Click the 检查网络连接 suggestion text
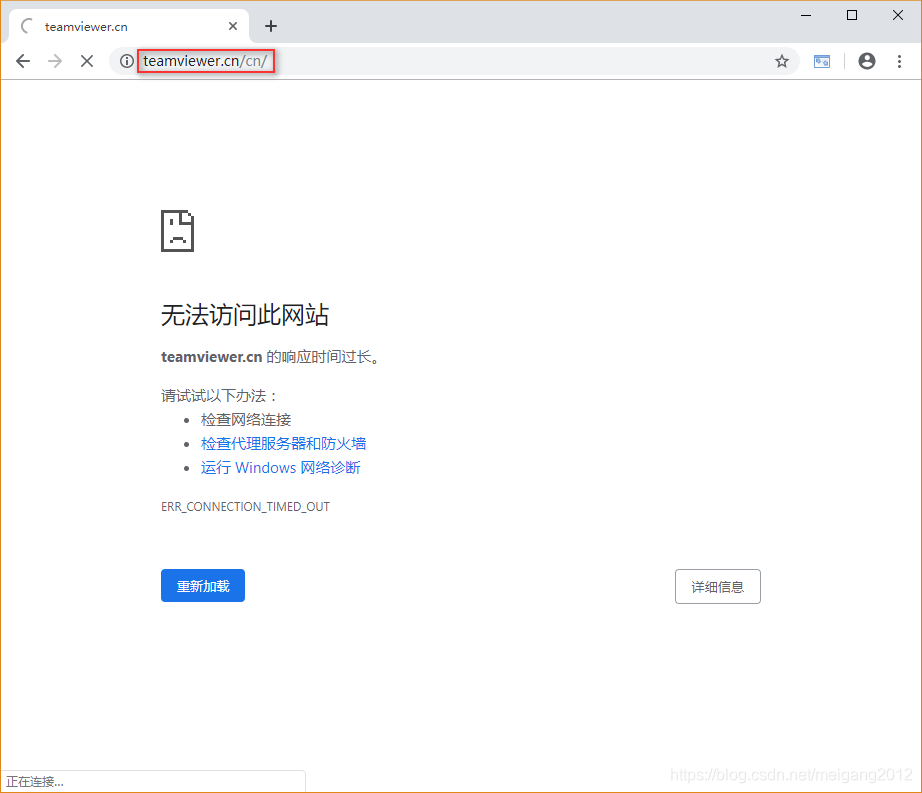Screen dimensions: 922x793 [x=246, y=420]
